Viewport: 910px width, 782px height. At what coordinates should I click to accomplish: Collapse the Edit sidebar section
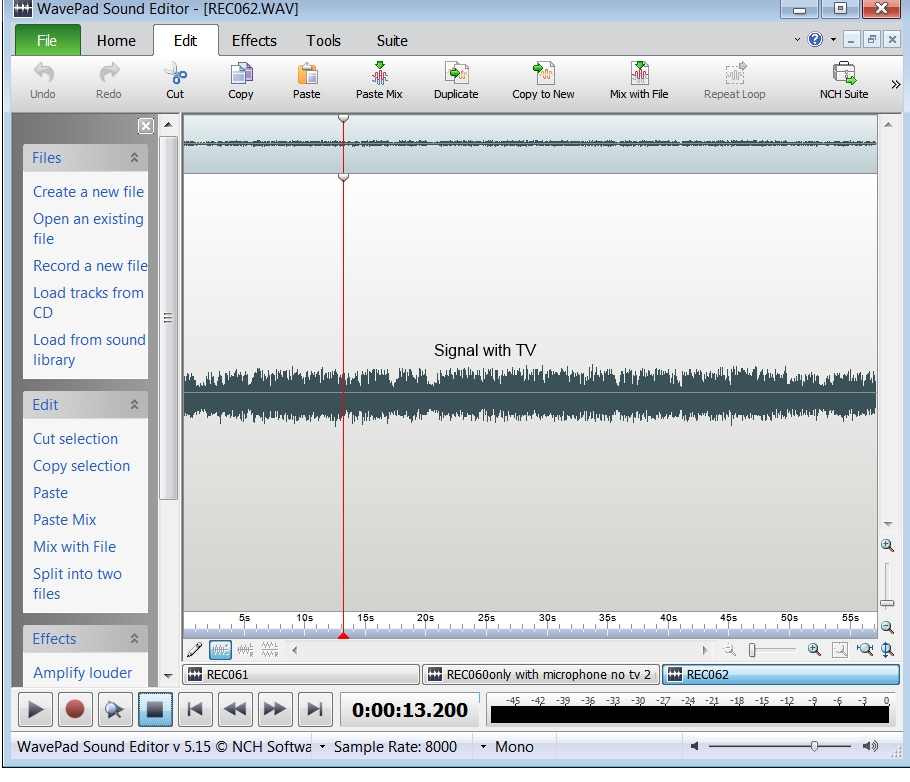click(x=134, y=405)
